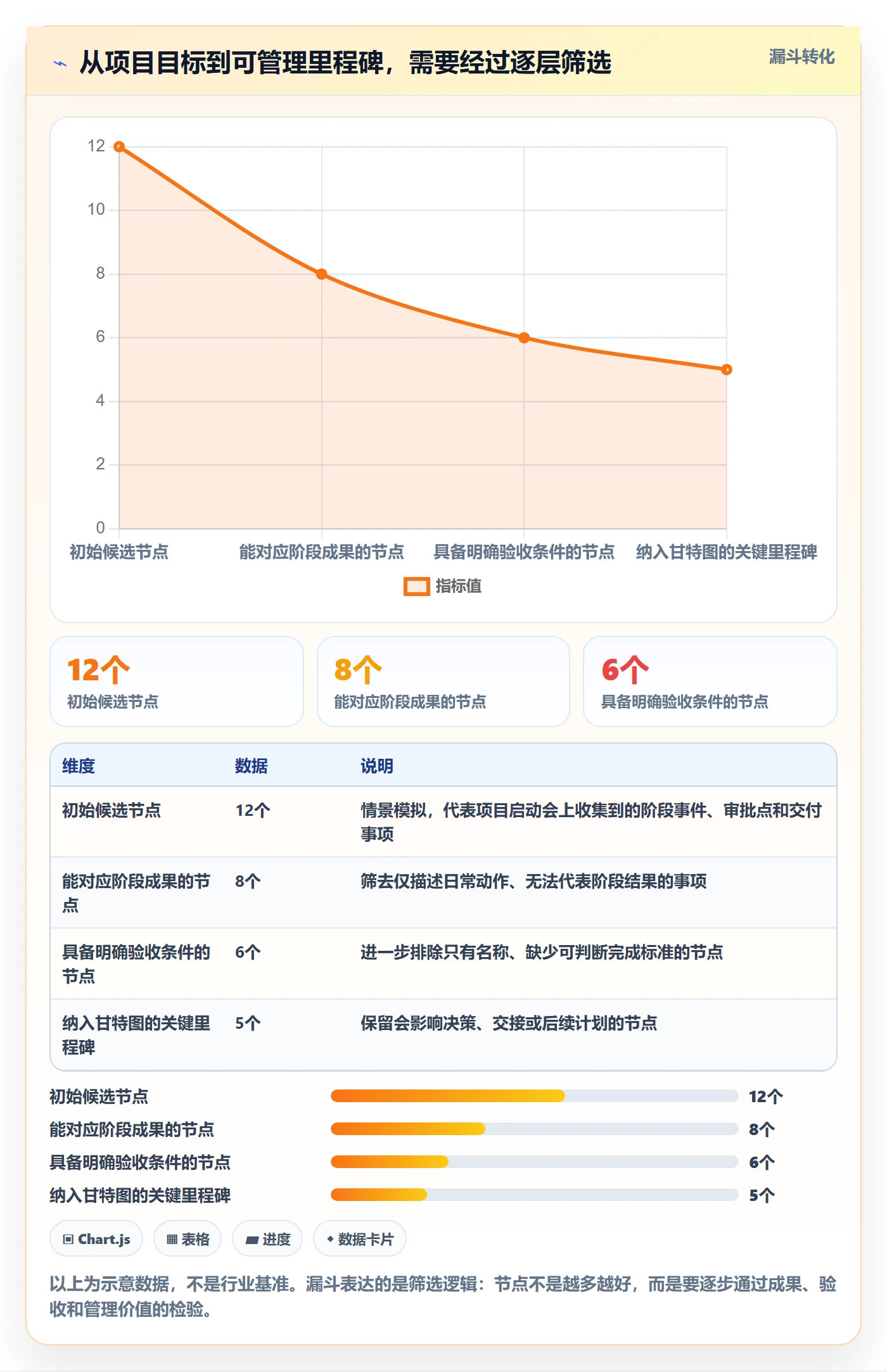Viewport: 887px width, 1372px height.
Task: Click the footer note 以上为示意数据
Action: (443, 1296)
